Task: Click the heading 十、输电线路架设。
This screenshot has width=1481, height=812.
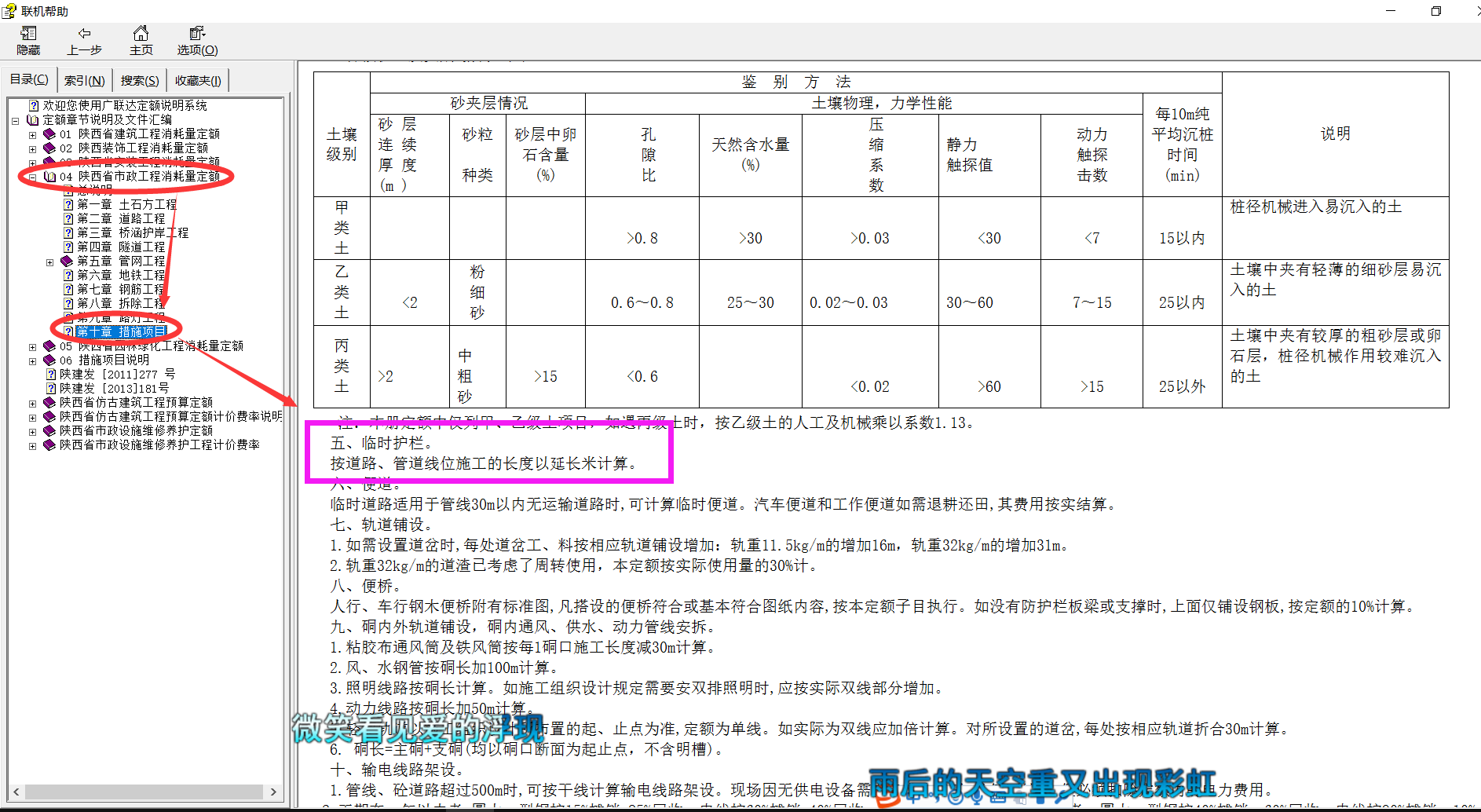Action: pyautogui.click(x=397, y=770)
